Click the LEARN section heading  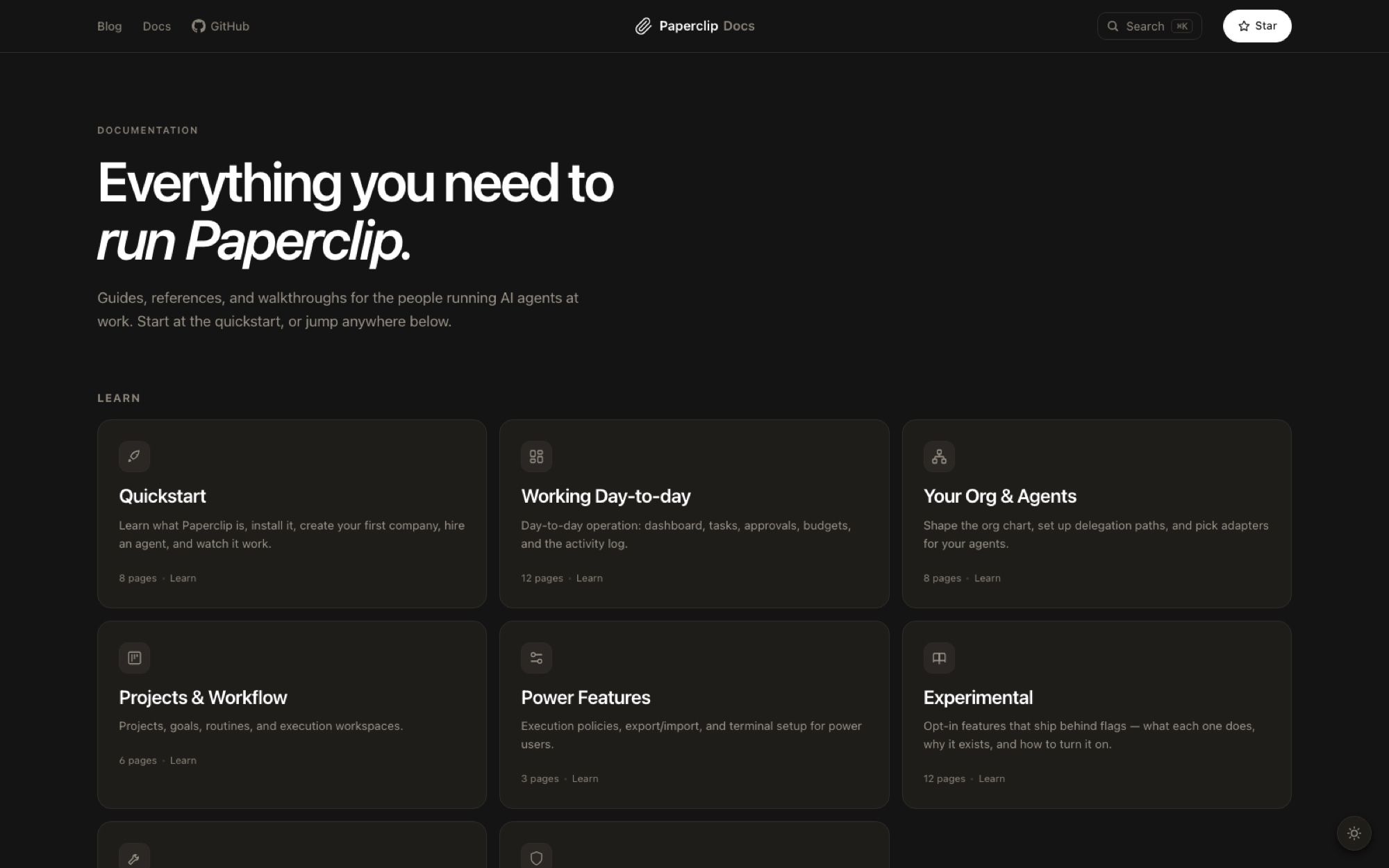[x=119, y=398]
